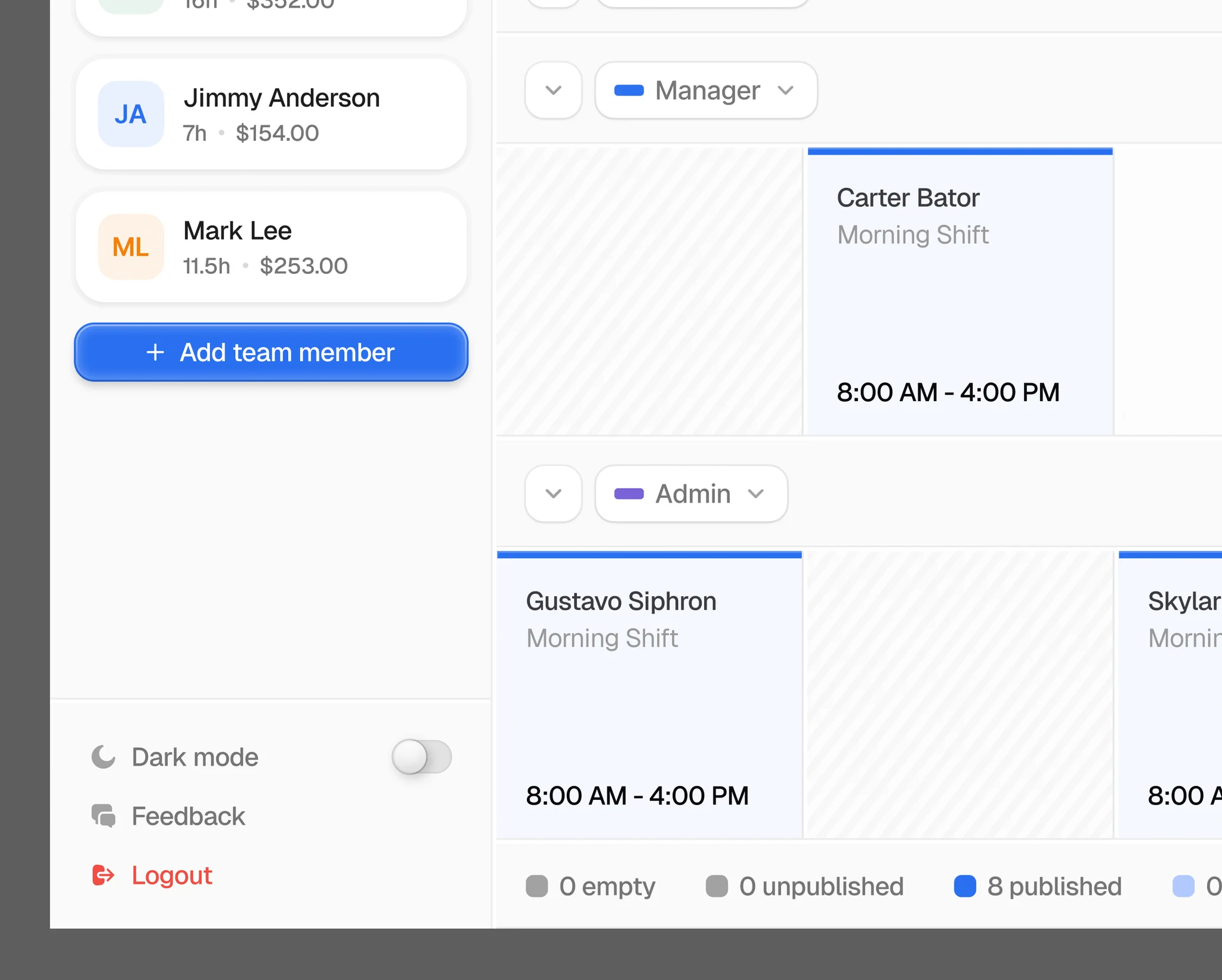This screenshot has height=980, width=1222.
Task: Open the Admin role dropdown
Action: point(691,494)
